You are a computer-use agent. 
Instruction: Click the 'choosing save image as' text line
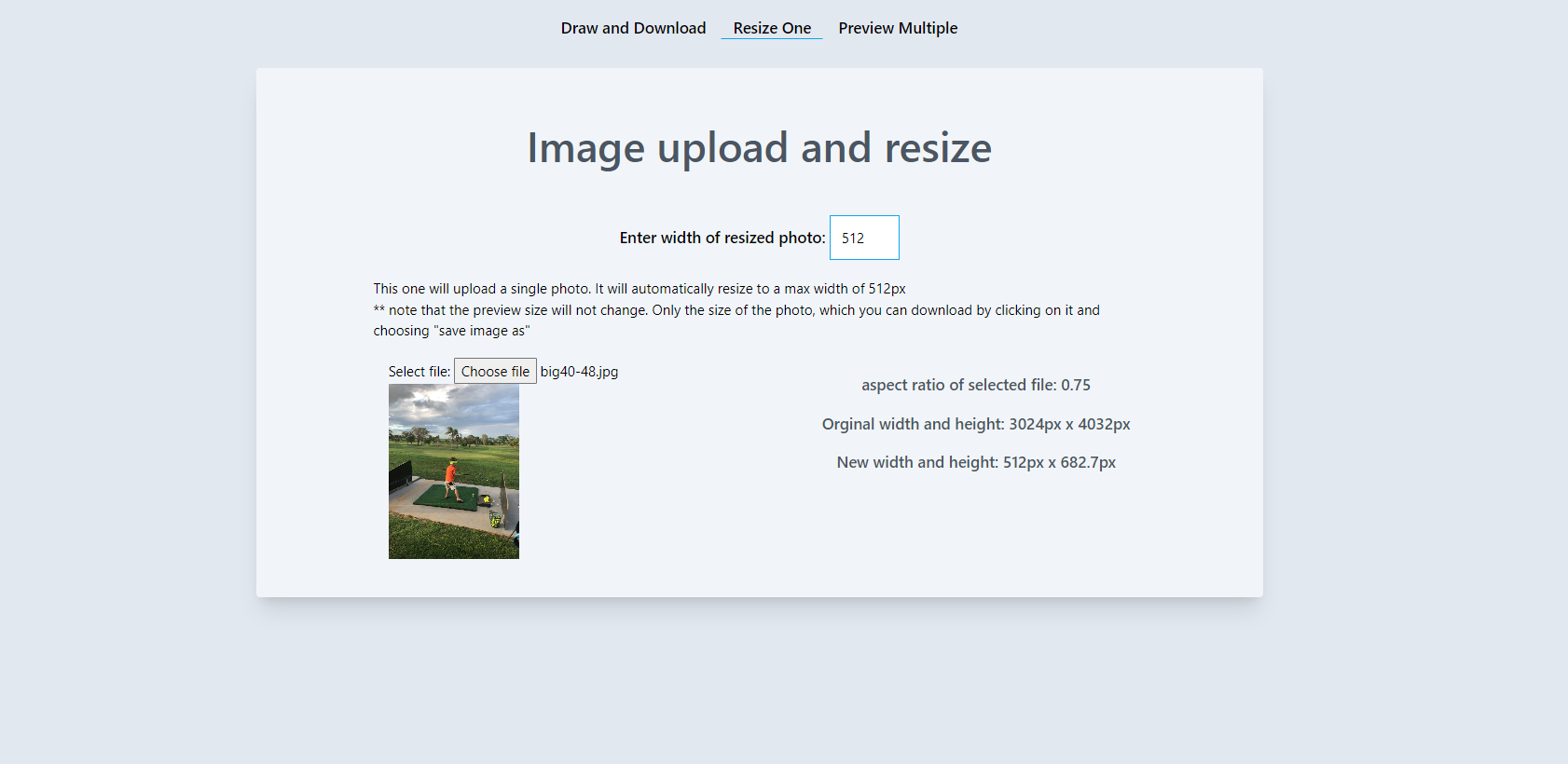click(x=451, y=331)
